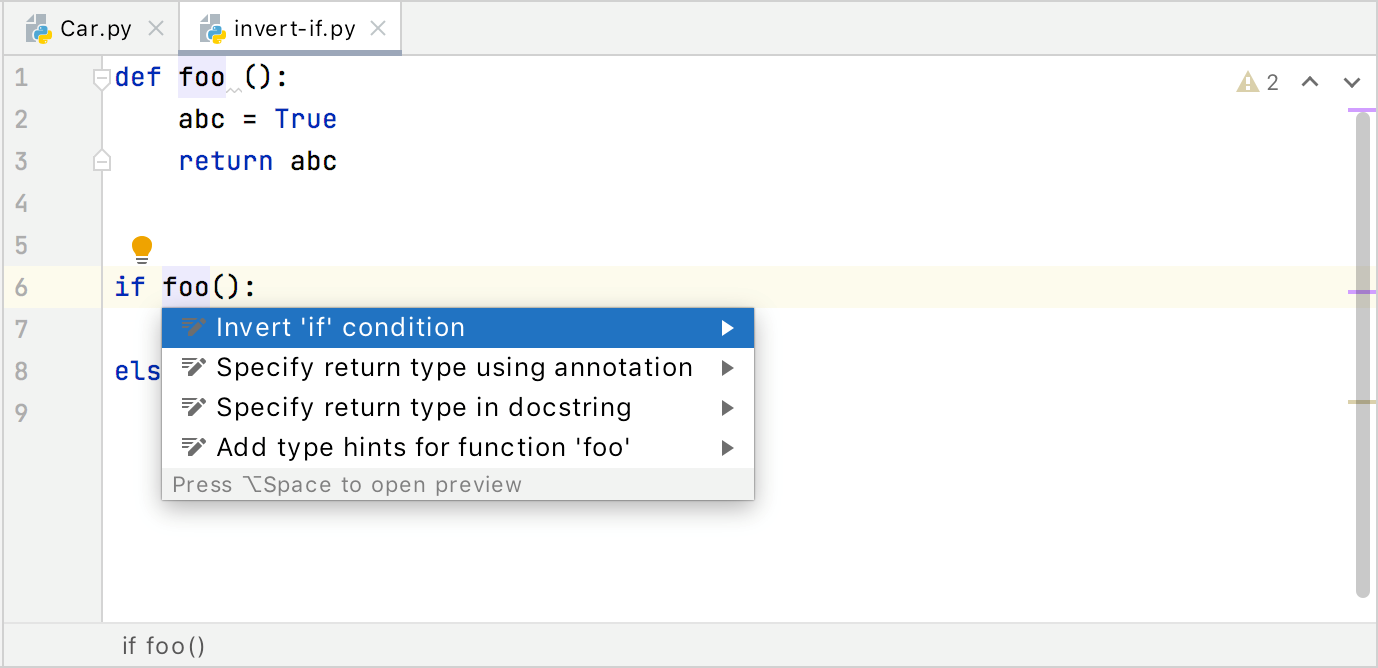
Task: Click the intention icon beside Invert 'if' condition
Action: pyautogui.click(x=192, y=327)
